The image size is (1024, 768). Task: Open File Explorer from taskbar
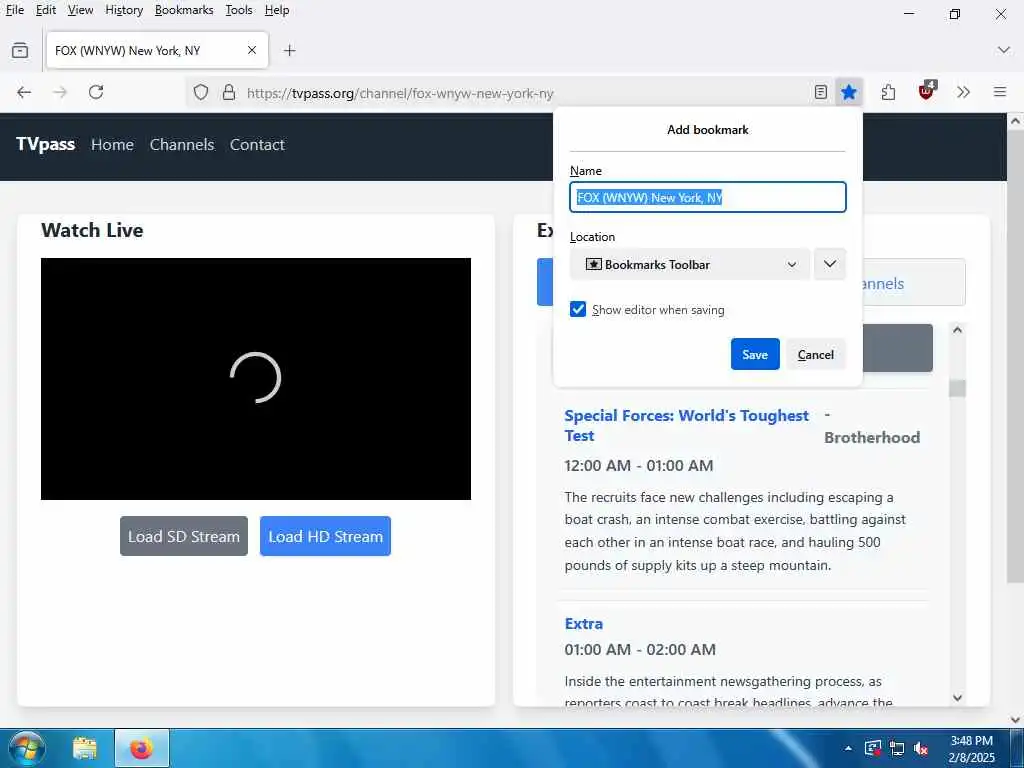coord(85,748)
